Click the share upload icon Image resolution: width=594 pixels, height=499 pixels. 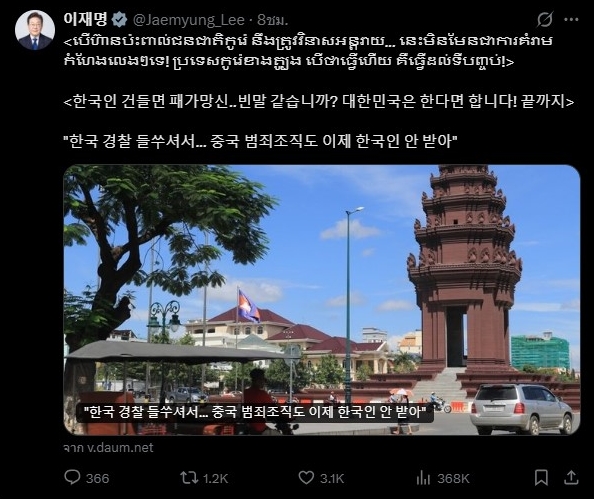tap(571, 478)
